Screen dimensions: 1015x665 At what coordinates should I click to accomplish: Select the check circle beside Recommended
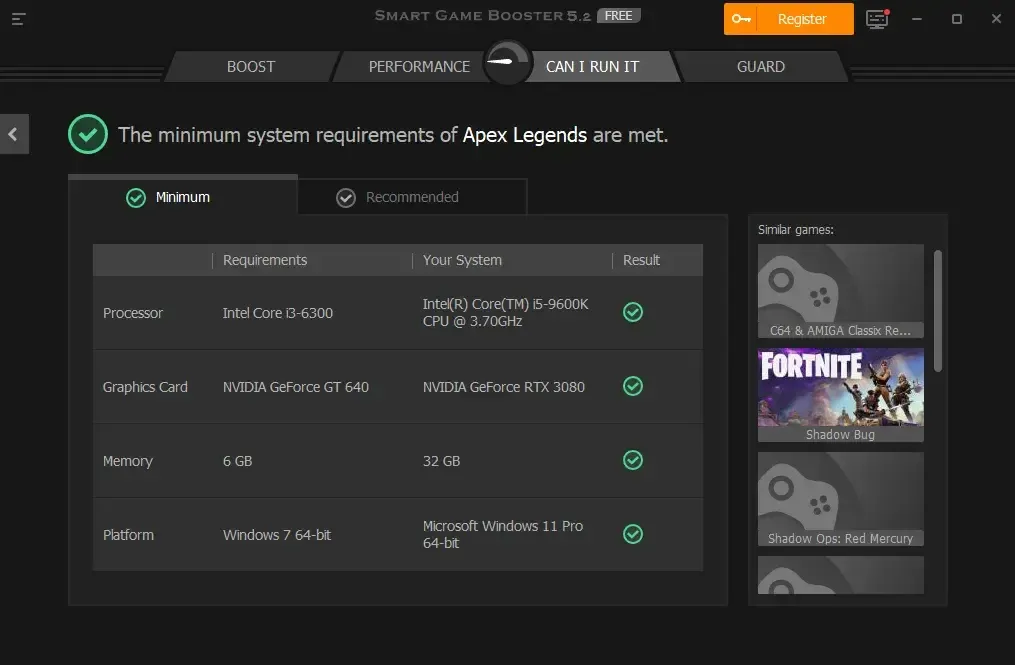(x=346, y=196)
